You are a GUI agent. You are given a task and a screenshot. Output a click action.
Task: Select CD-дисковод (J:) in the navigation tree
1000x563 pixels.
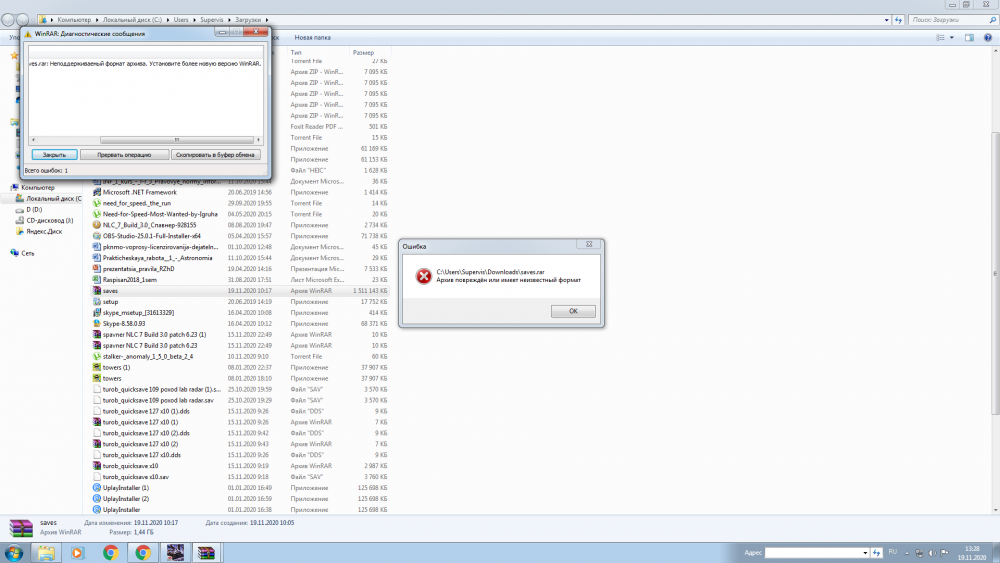[x=50, y=221]
